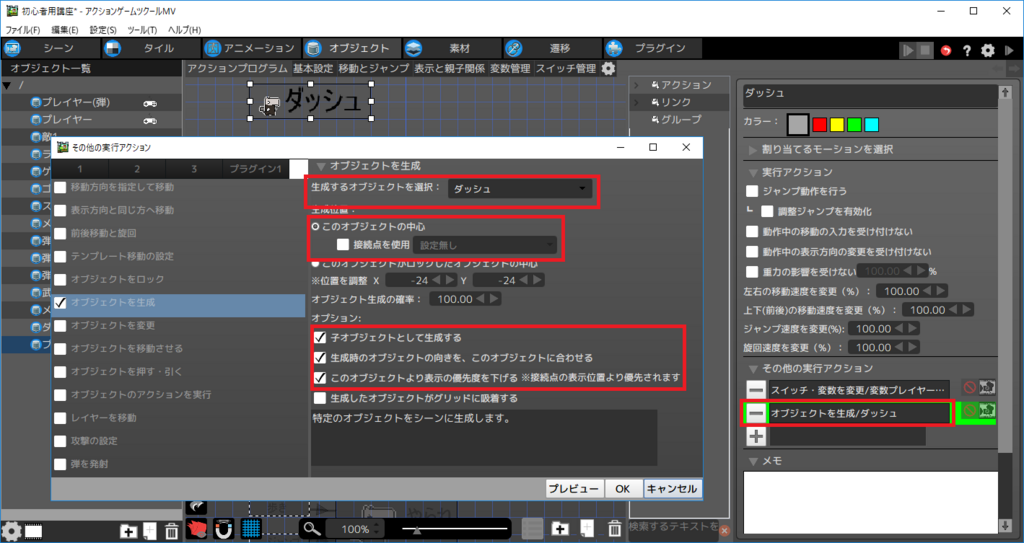Image resolution: width=1024 pixels, height=543 pixels.
Task: Switch to dialog page tab 2
Action: (x=137, y=169)
